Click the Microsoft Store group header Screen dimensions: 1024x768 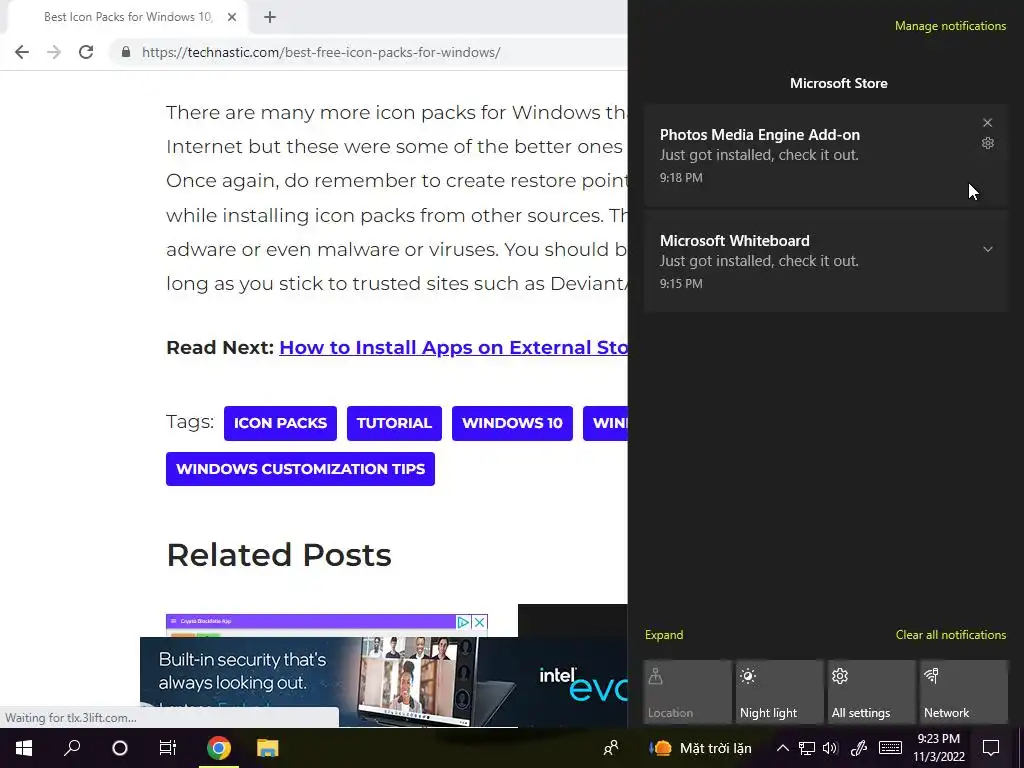click(x=839, y=83)
